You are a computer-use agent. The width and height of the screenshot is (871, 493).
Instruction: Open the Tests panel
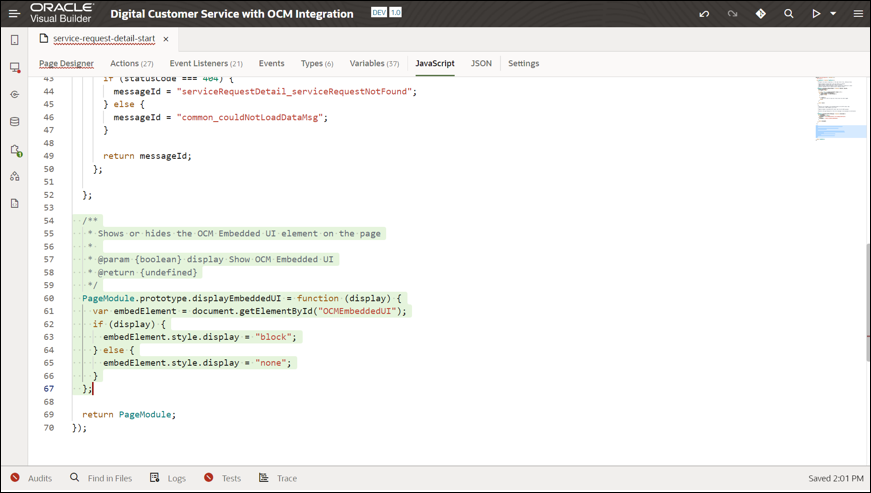222,478
